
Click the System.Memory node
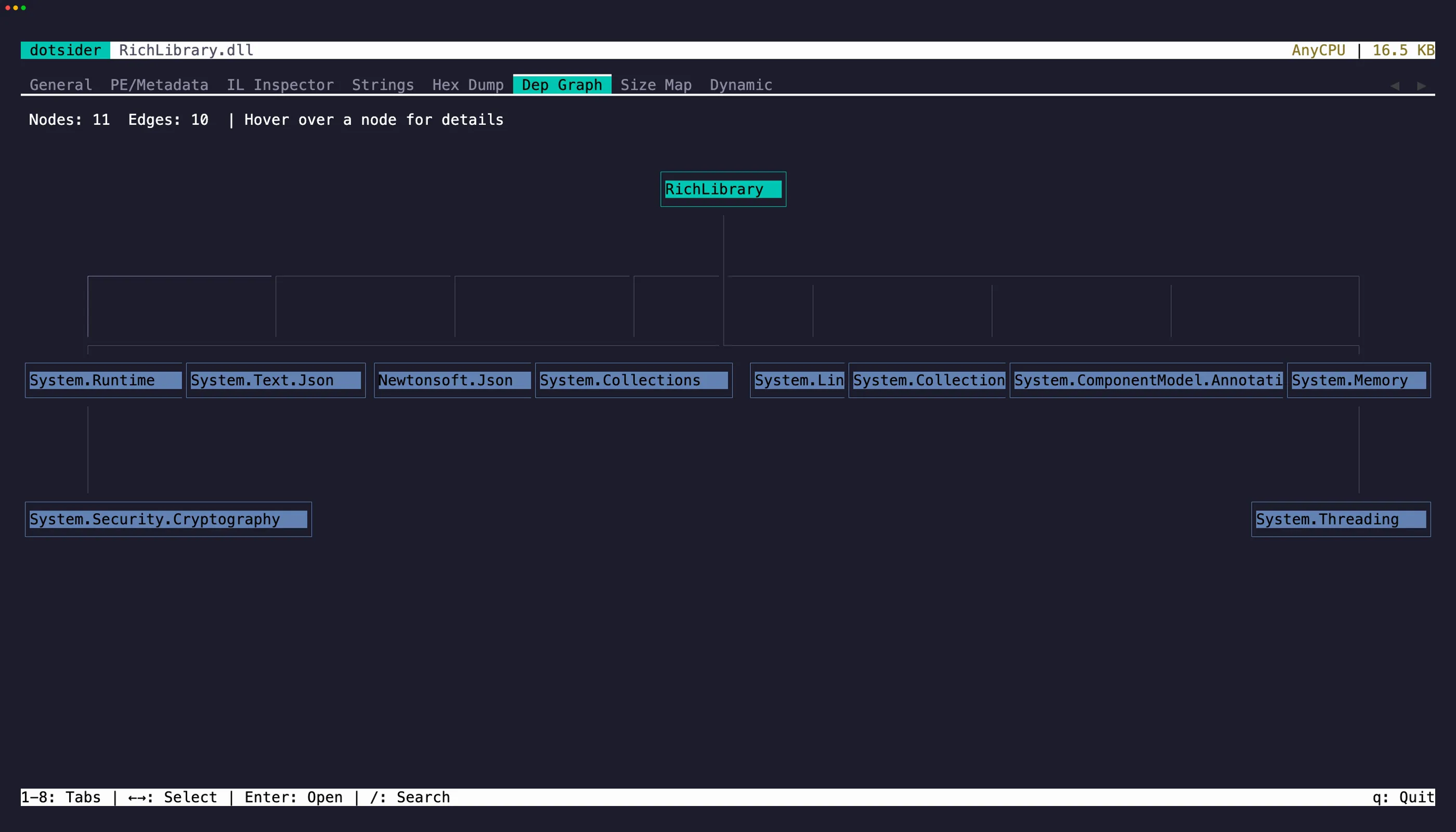[x=1358, y=380]
